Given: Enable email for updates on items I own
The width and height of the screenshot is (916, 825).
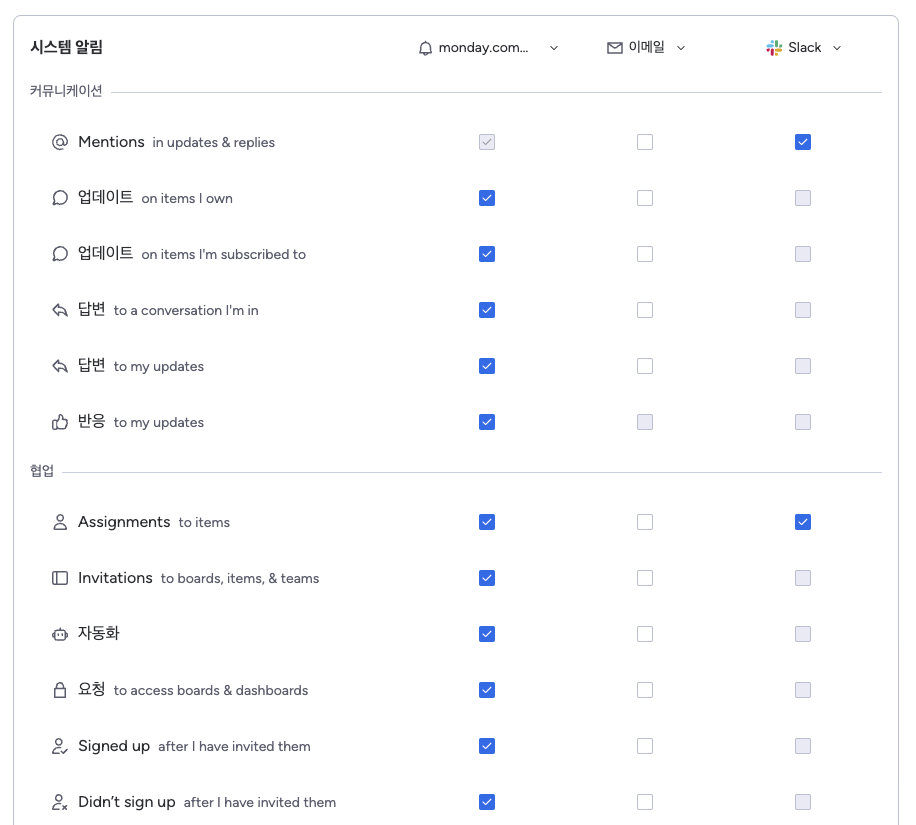Looking at the screenshot, I should [645, 198].
